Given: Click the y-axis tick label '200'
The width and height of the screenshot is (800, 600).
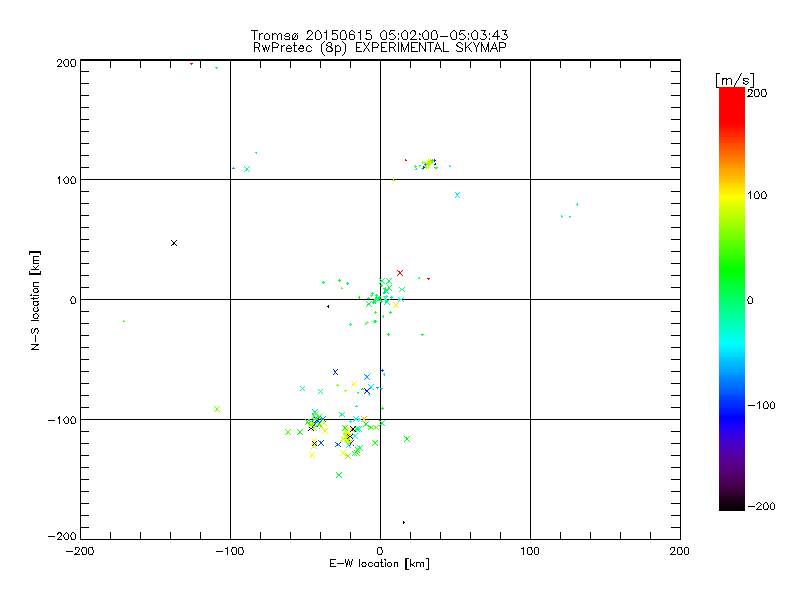Looking at the screenshot, I should click(66, 63).
